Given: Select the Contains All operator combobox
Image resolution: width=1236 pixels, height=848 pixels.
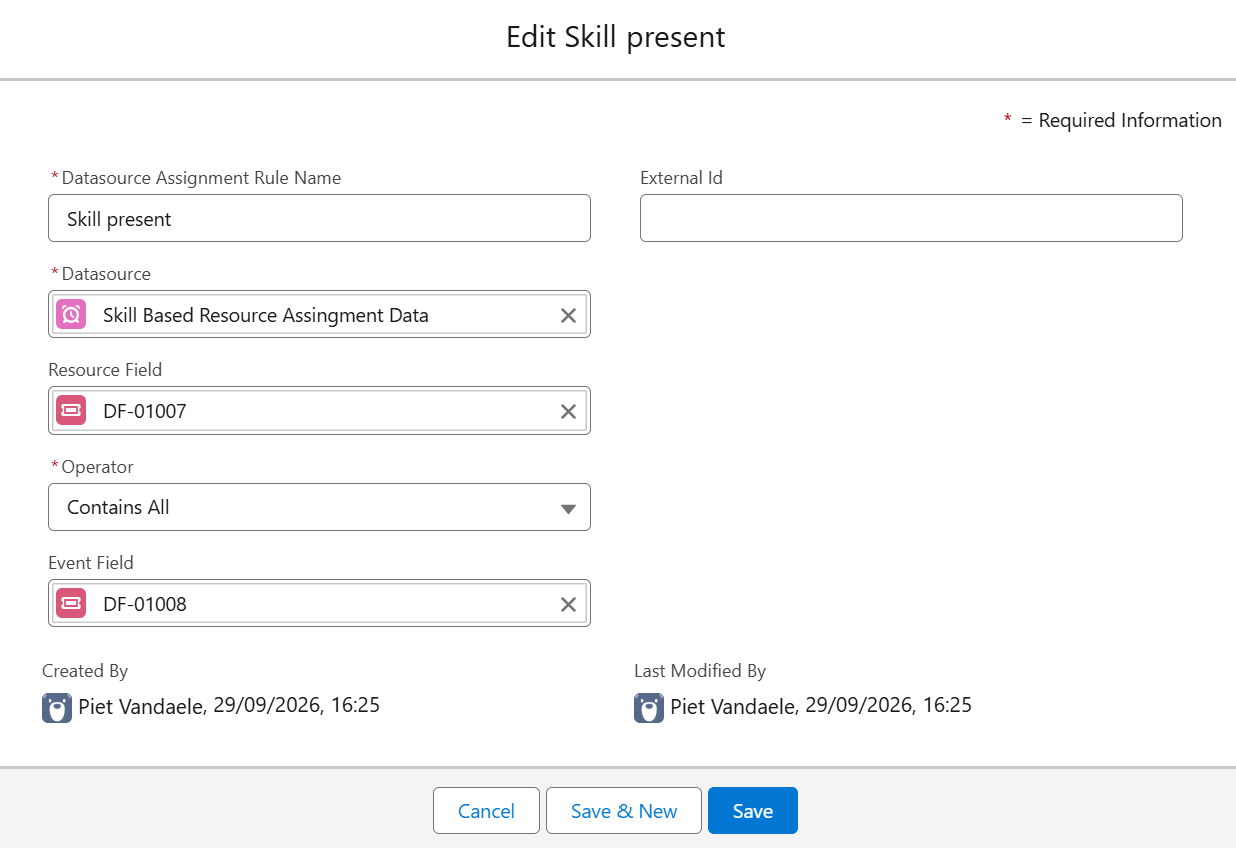Looking at the screenshot, I should pos(319,507).
